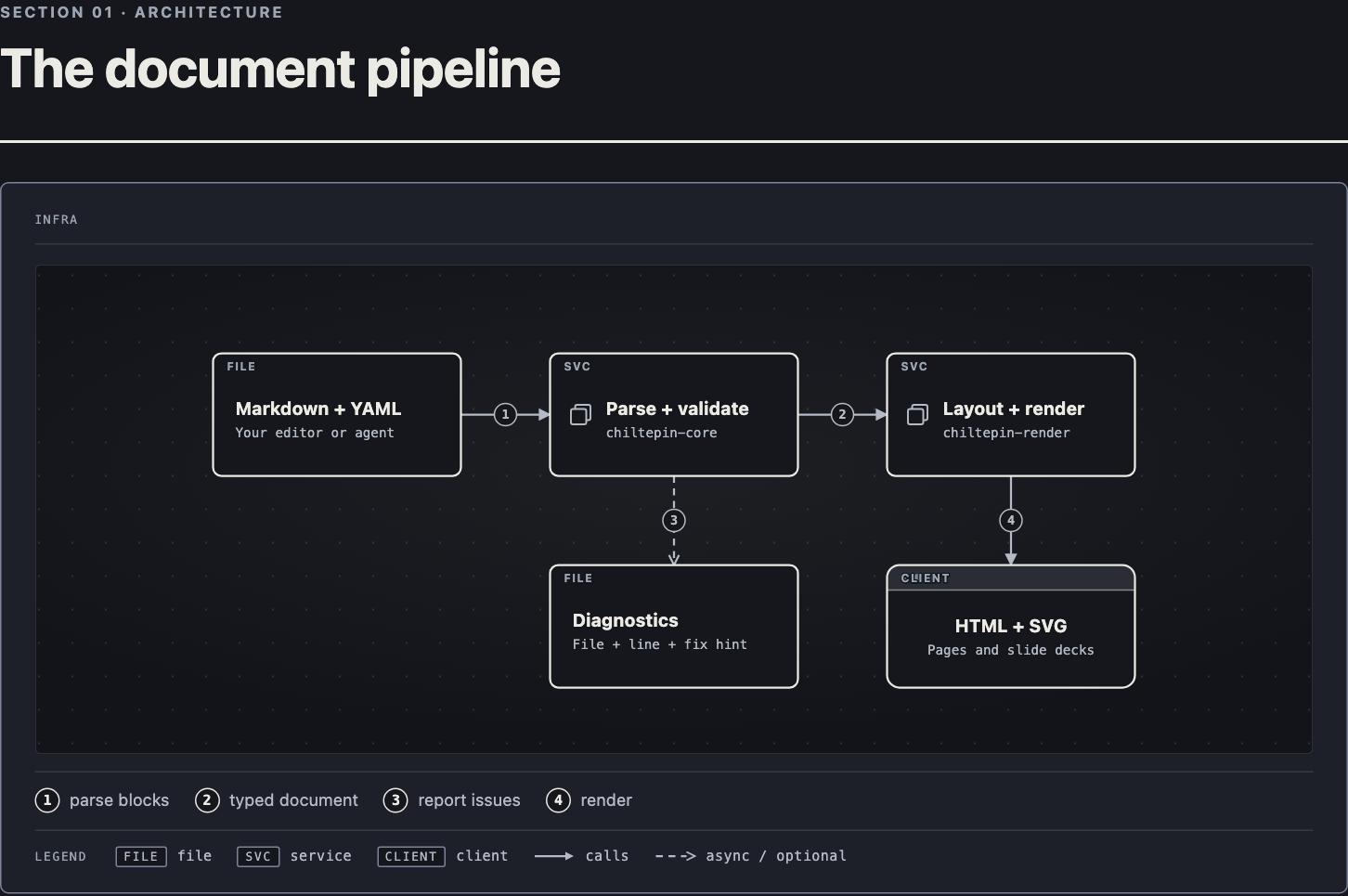Click the circled 1 beside 'parse blocks'
Image resolution: width=1348 pixels, height=896 pixels.
[x=47, y=800]
